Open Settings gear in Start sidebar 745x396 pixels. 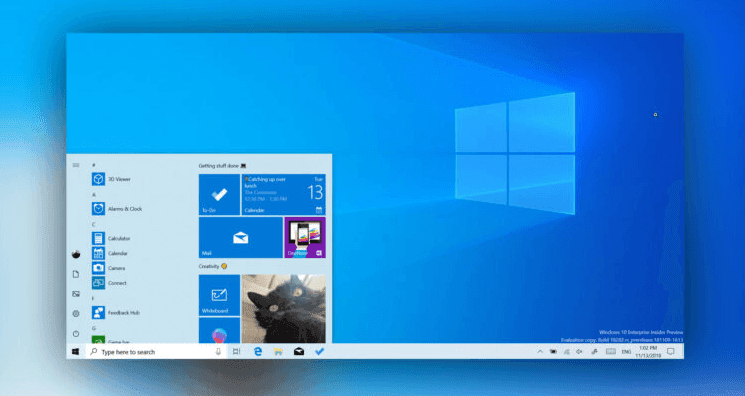[x=76, y=314]
